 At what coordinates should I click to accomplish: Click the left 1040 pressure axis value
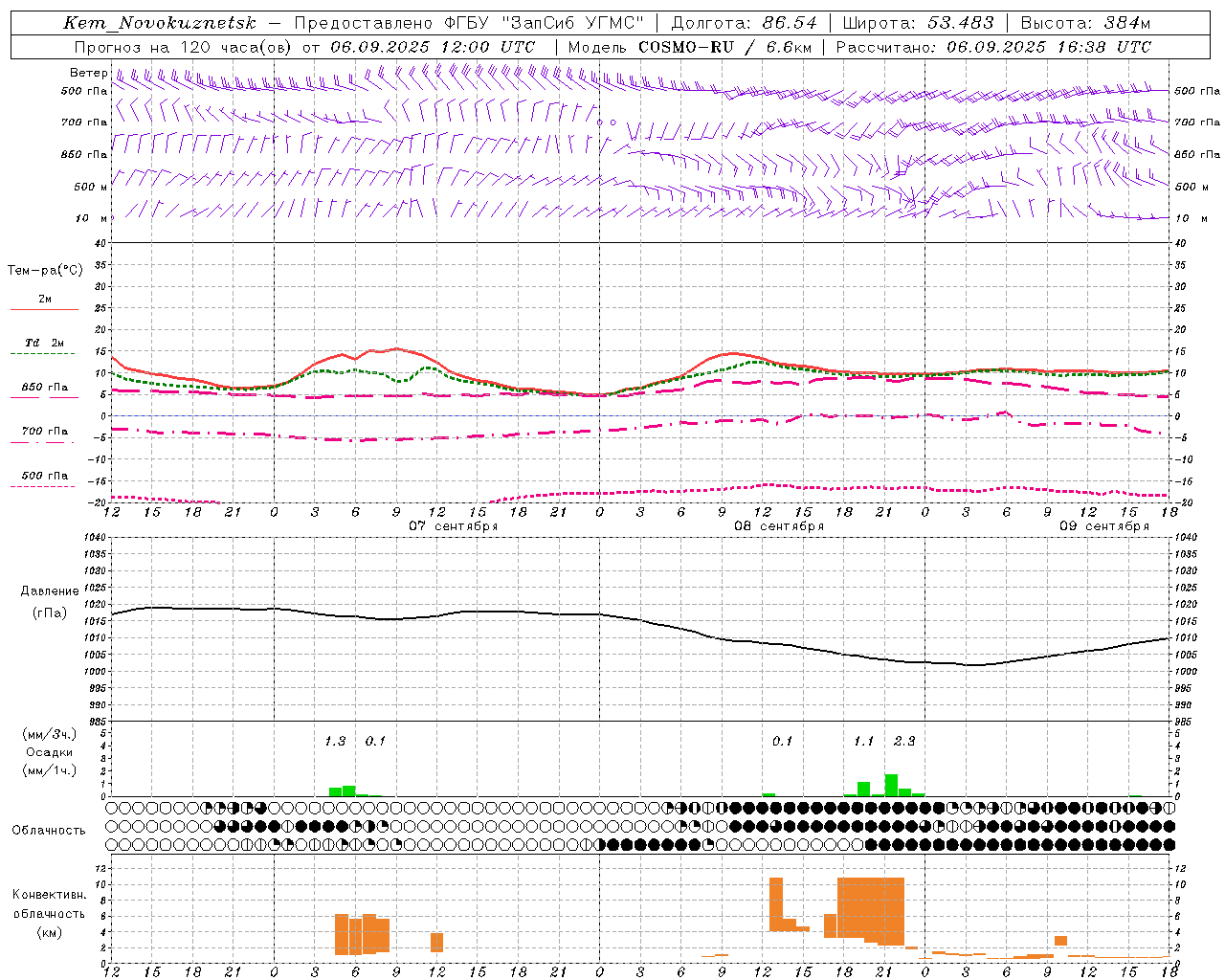(94, 538)
